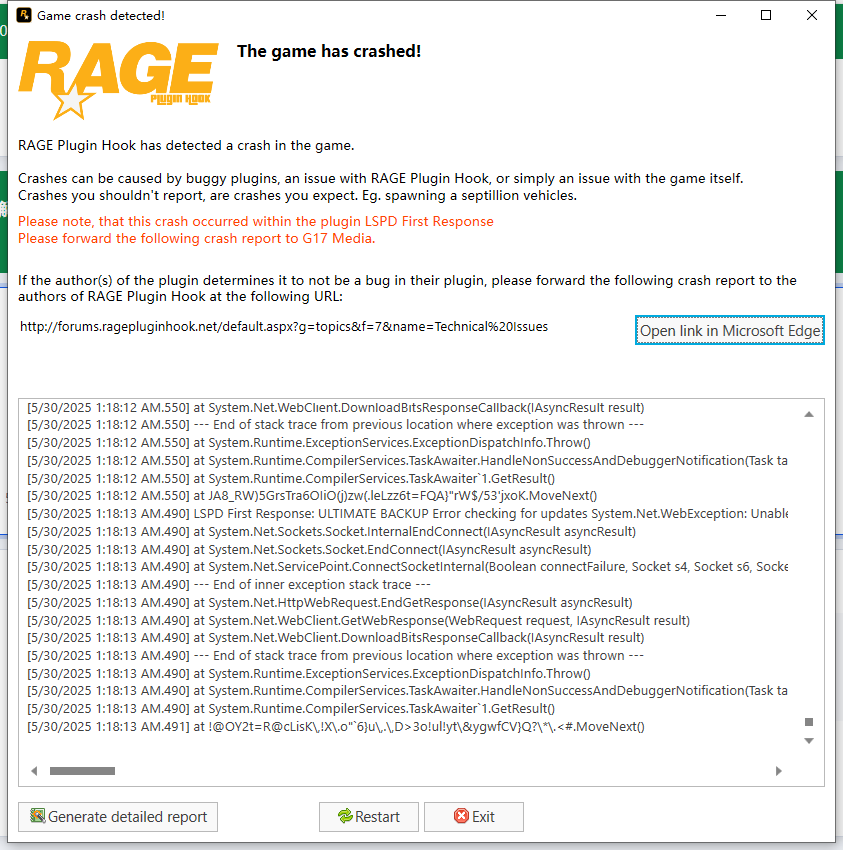This screenshot has width=843, height=850.
Task: Click the 'End of inner exception stack trace' line
Action: coord(229,584)
